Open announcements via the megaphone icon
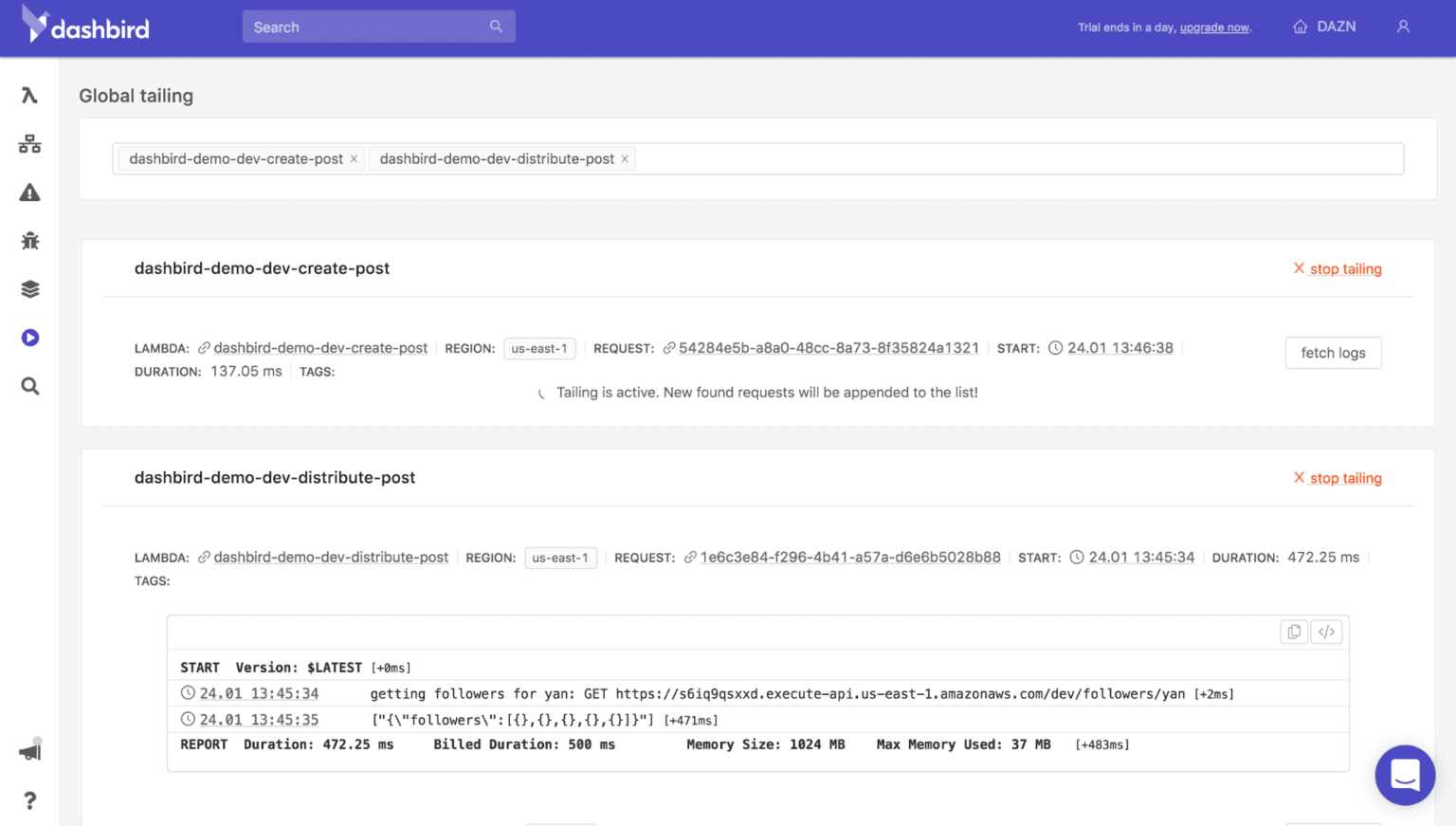The height and width of the screenshot is (826, 1456). point(29,749)
